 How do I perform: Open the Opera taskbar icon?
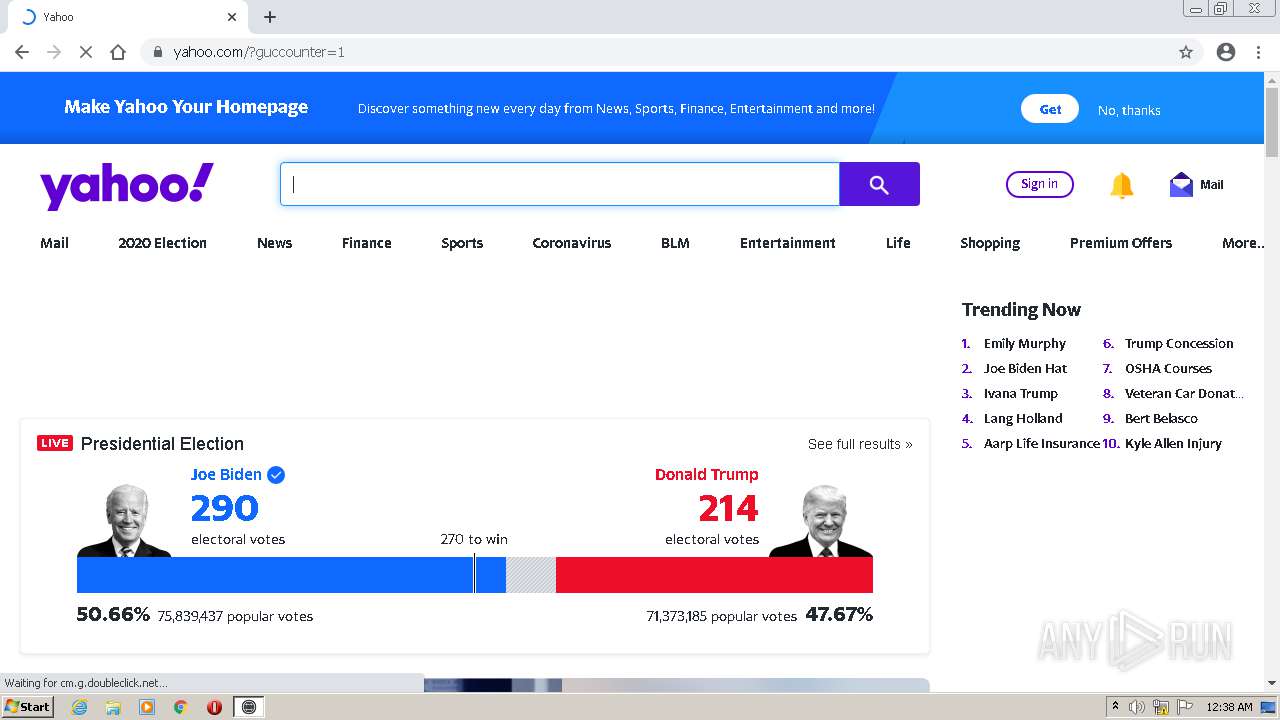click(214, 707)
